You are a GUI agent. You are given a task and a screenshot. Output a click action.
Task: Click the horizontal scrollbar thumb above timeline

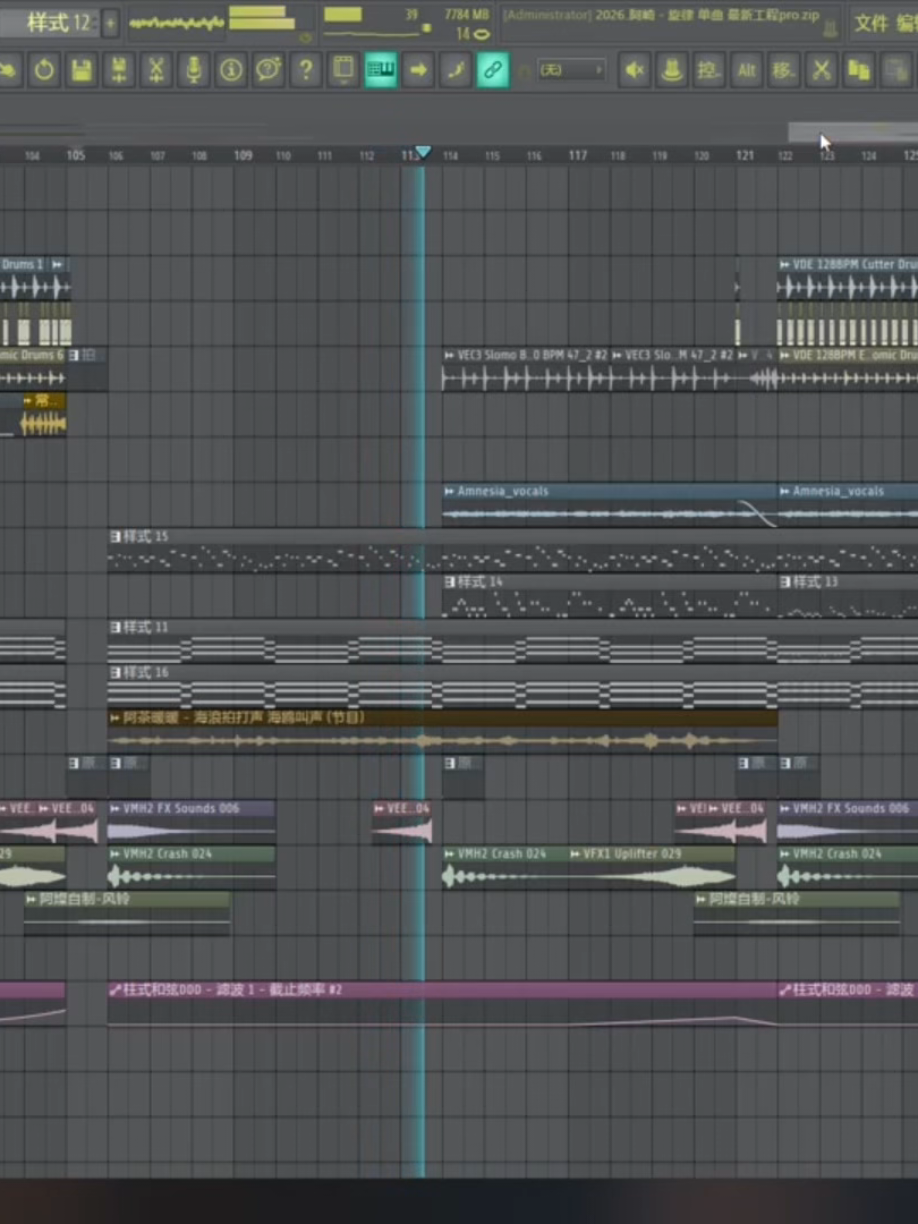[x=852, y=132]
